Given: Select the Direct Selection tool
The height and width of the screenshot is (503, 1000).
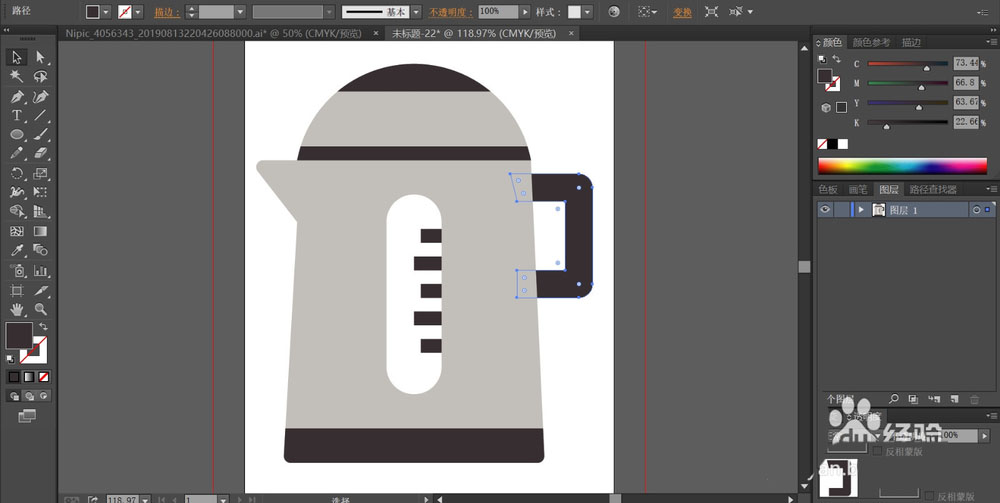Looking at the screenshot, I should 41,57.
